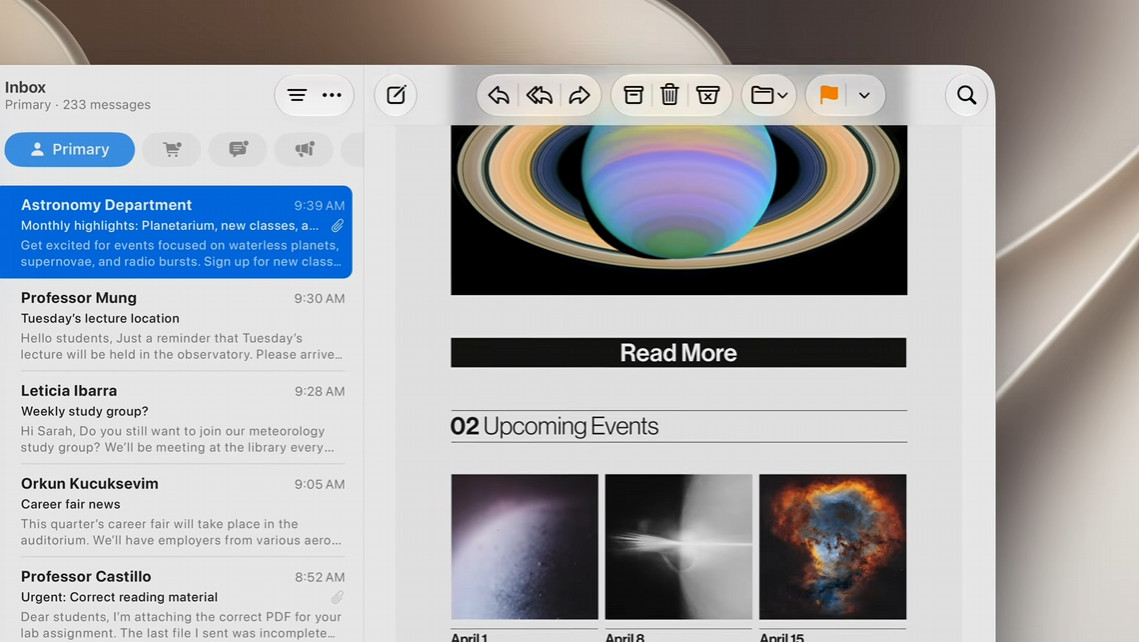1139x642 pixels.
Task: Expand the flag color chevron
Action: point(864,95)
